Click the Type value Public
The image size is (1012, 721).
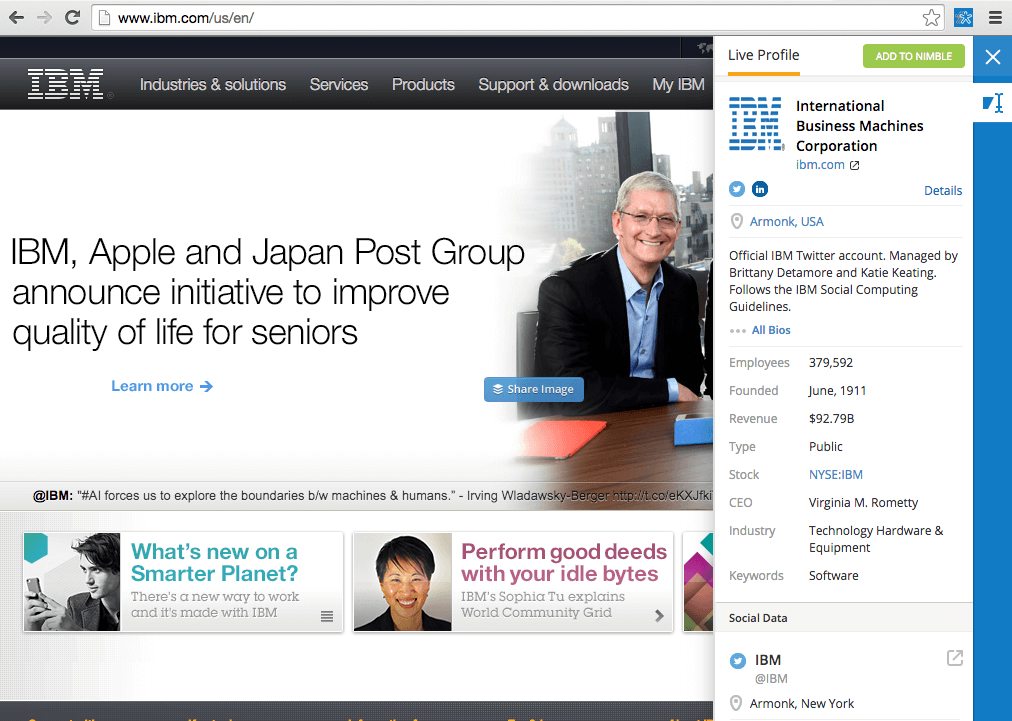coord(825,447)
